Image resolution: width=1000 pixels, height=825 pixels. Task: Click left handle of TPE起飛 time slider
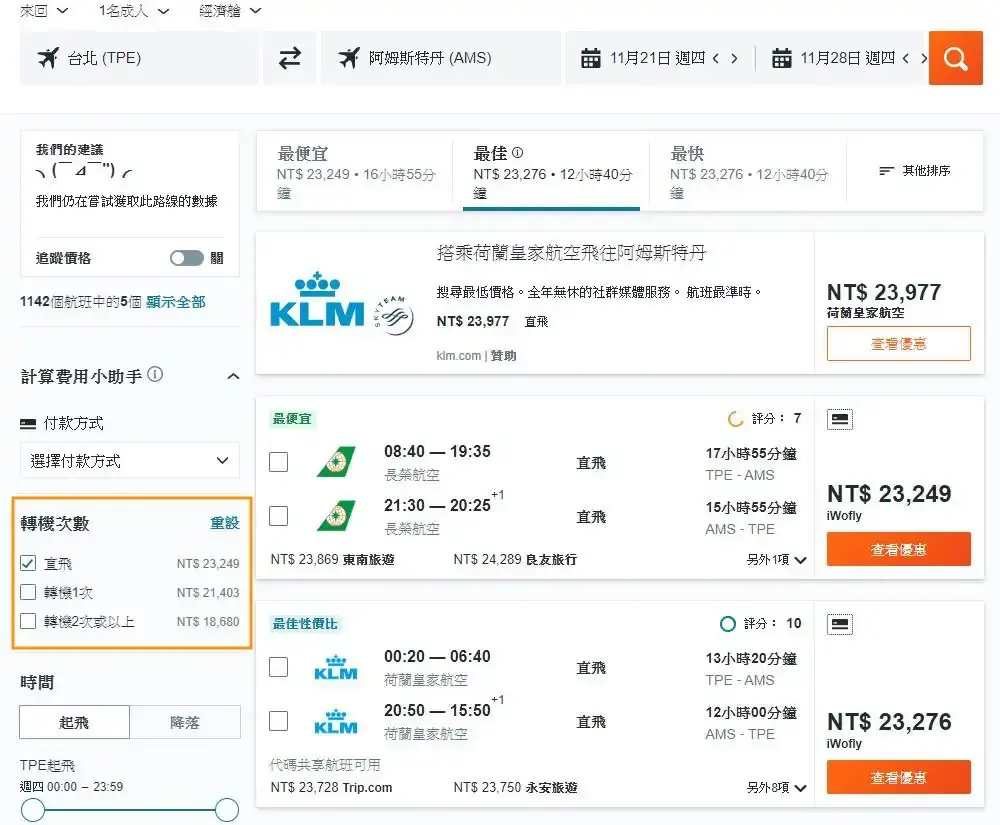tap(33, 810)
